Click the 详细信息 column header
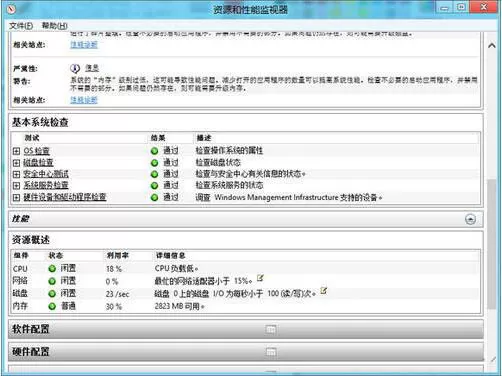 (x=171, y=255)
